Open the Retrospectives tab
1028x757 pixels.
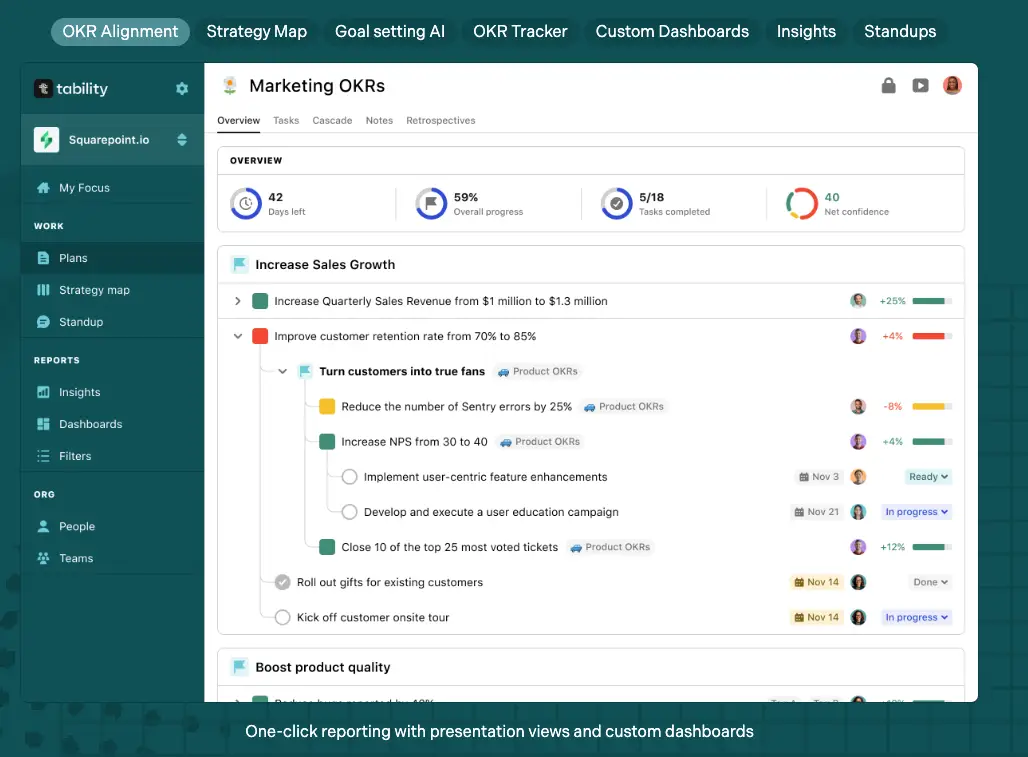click(440, 120)
